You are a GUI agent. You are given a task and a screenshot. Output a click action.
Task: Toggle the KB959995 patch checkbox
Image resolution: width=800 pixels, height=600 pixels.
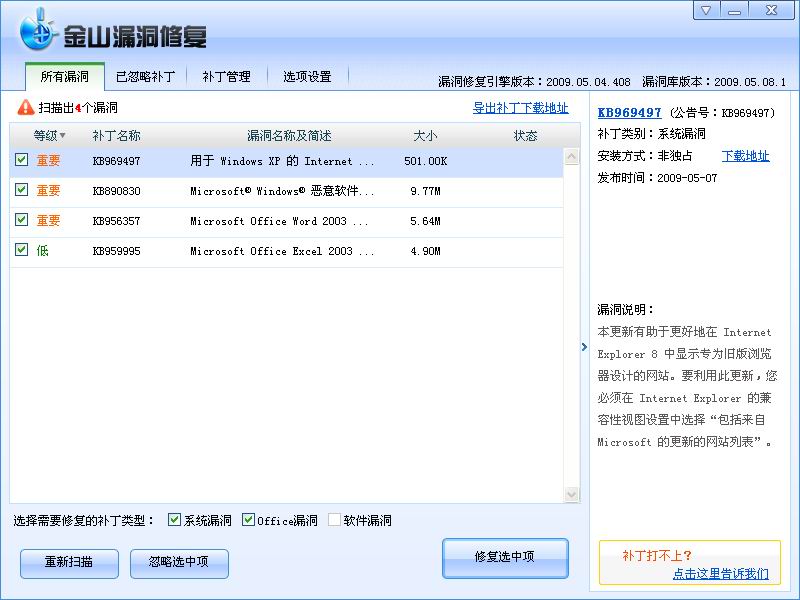[21, 250]
